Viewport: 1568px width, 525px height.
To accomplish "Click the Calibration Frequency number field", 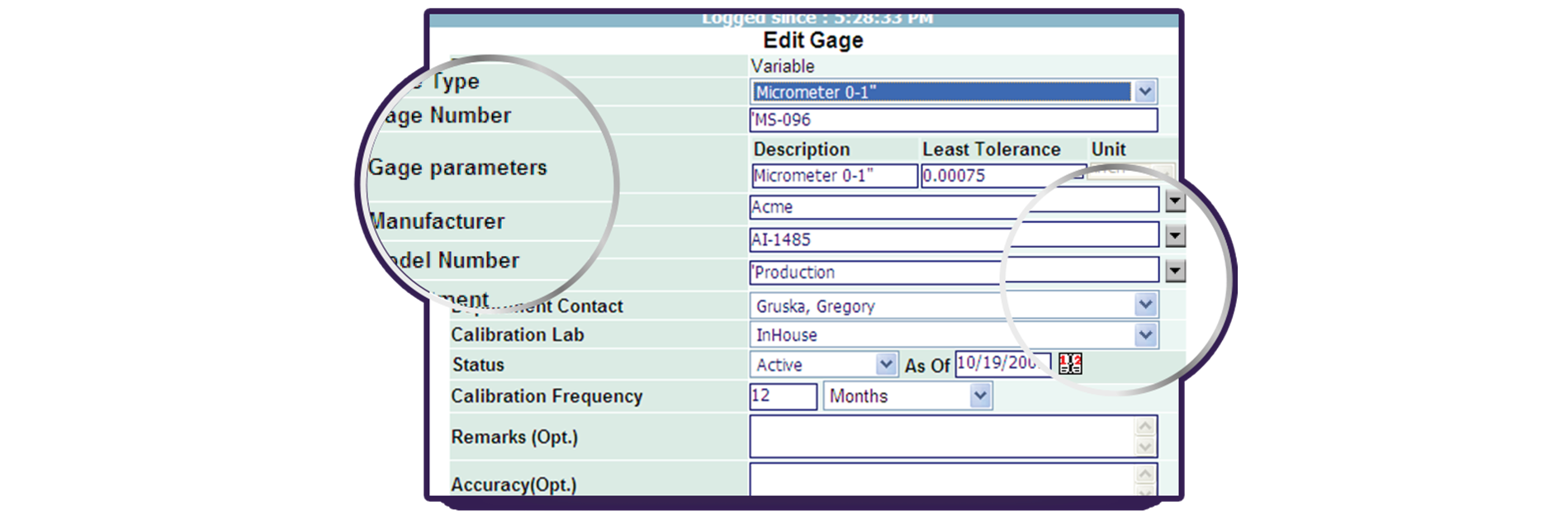I will click(x=782, y=396).
